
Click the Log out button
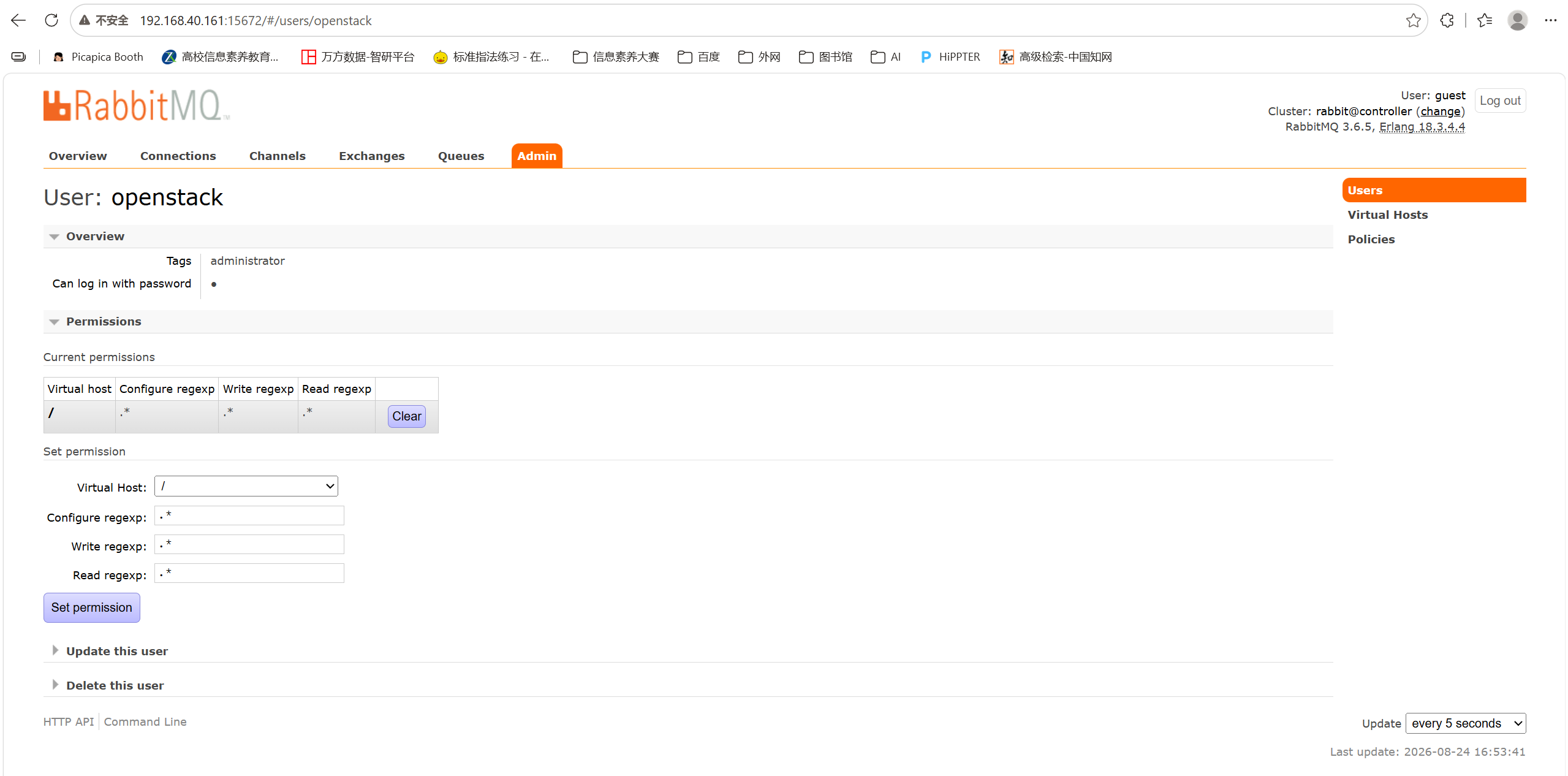point(1500,101)
